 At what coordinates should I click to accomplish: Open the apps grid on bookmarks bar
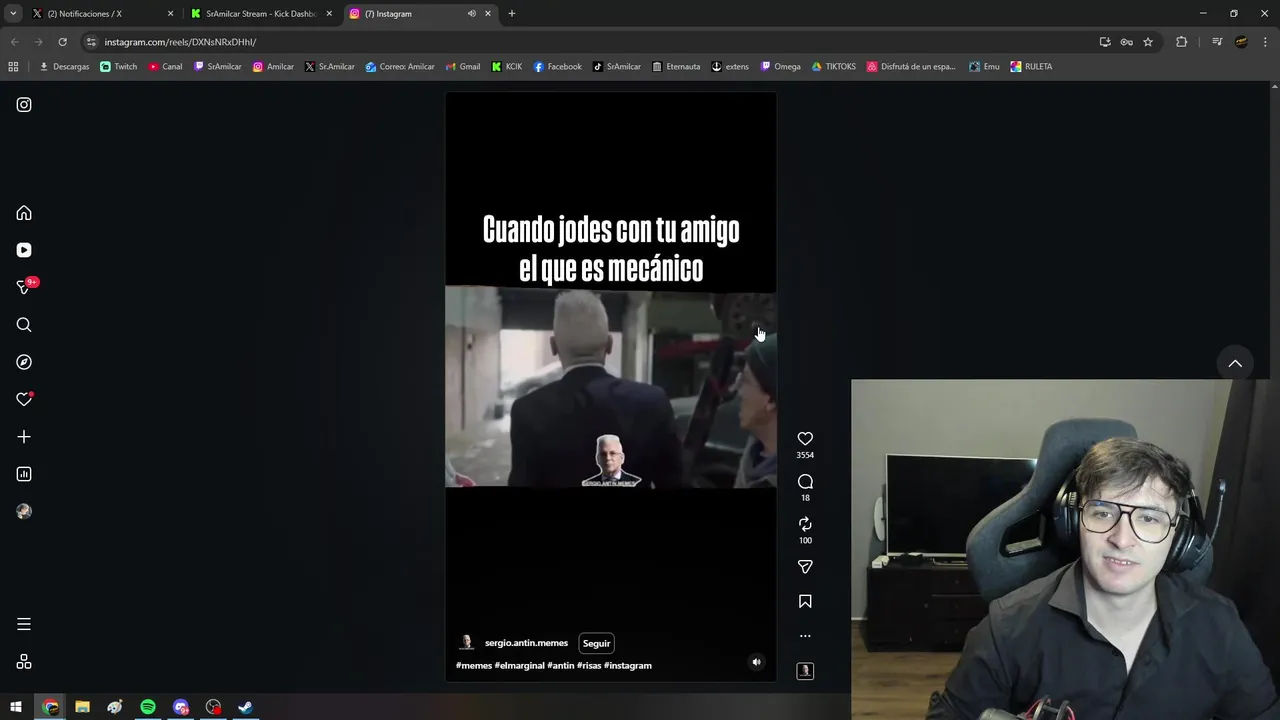[x=13, y=67]
